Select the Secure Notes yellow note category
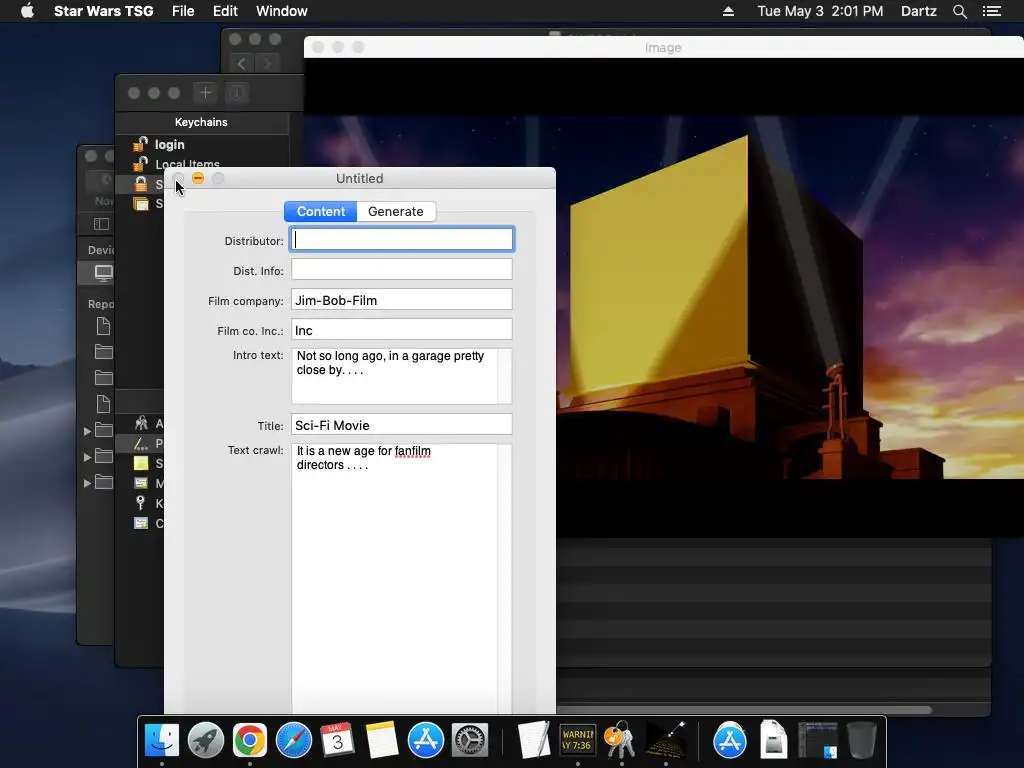 click(140, 464)
